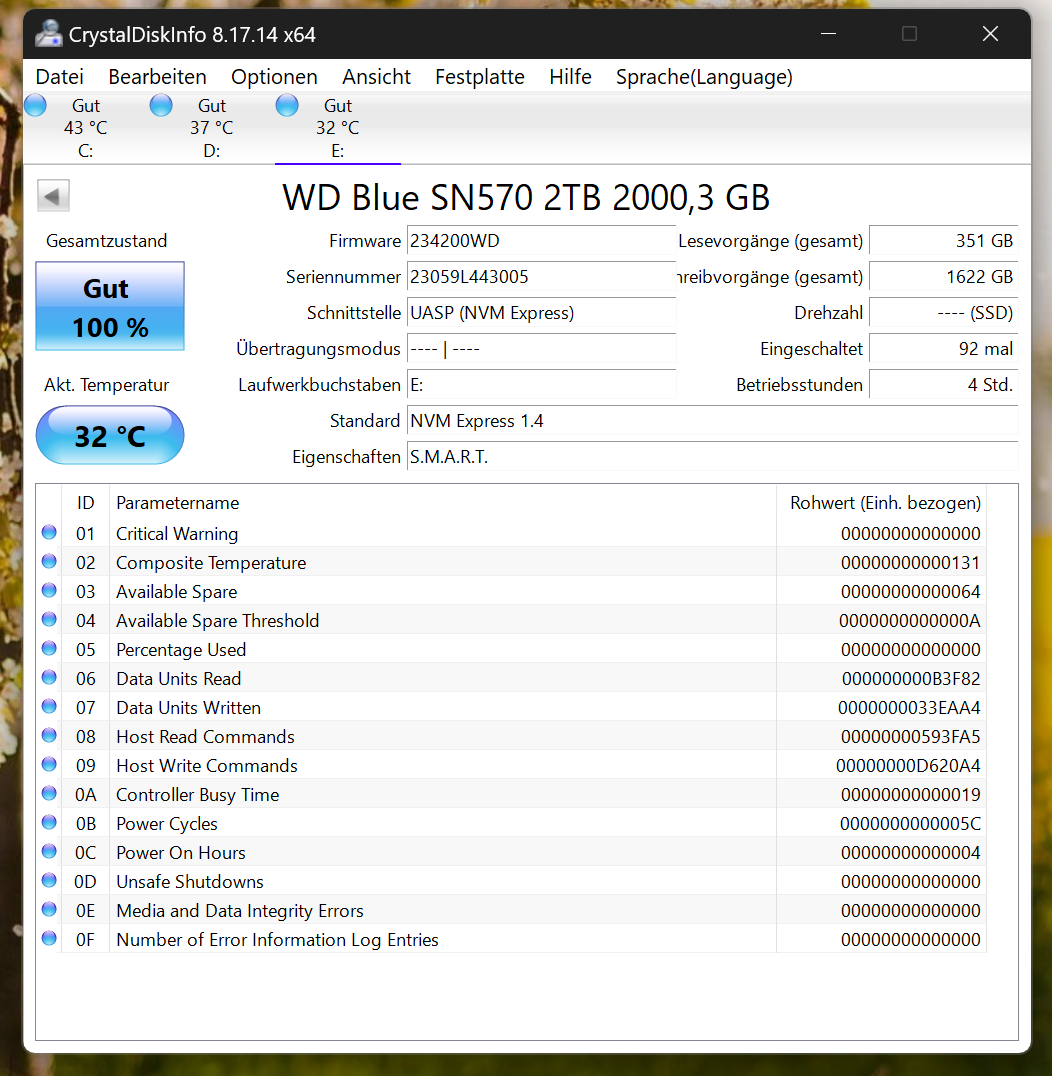Close the CrystalDiskInfo window

pyautogui.click(x=990, y=34)
